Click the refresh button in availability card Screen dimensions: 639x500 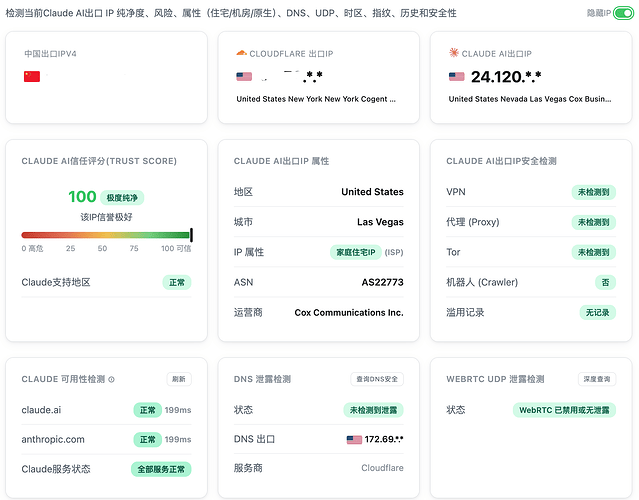coord(179,379)
